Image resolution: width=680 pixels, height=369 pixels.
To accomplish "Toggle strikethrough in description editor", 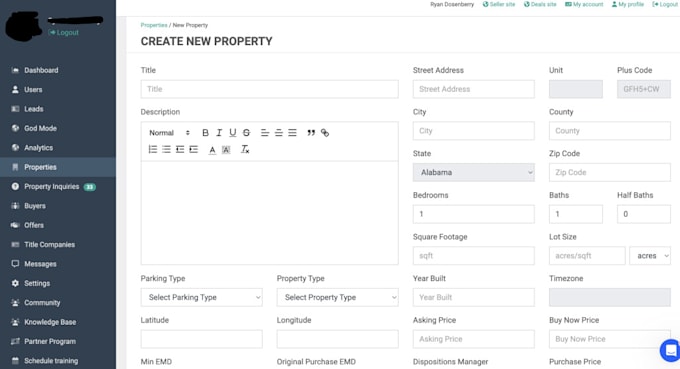I will (x=246, y=133).
